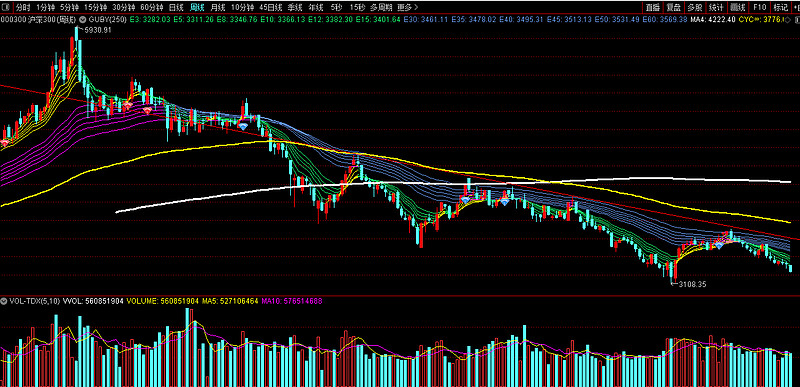Activate the 画线 drawing tool button
Screen dimensions: 800x387
[737, 7]
